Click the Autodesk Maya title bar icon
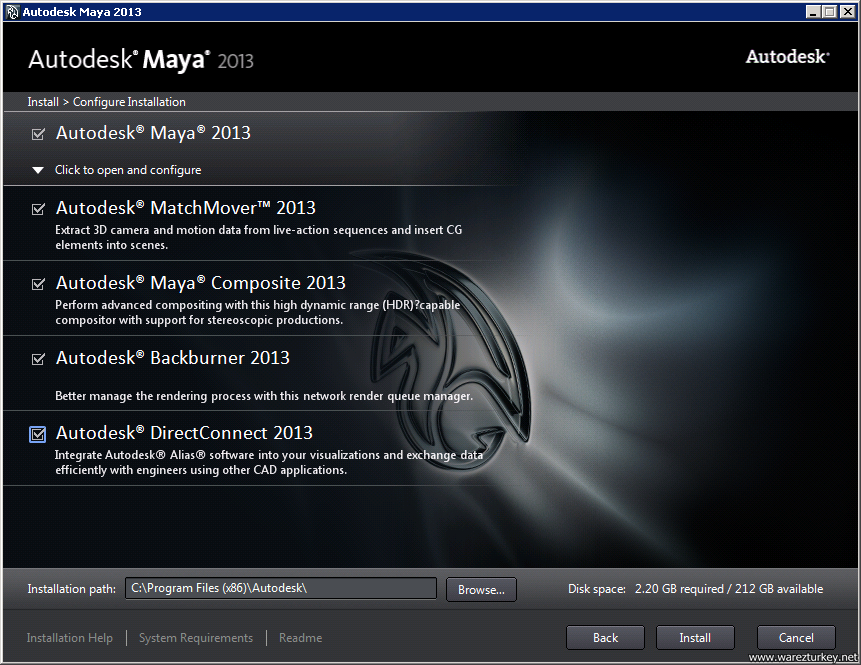Image resolution: width=861 pixels, height=665 pixels. 12,12
